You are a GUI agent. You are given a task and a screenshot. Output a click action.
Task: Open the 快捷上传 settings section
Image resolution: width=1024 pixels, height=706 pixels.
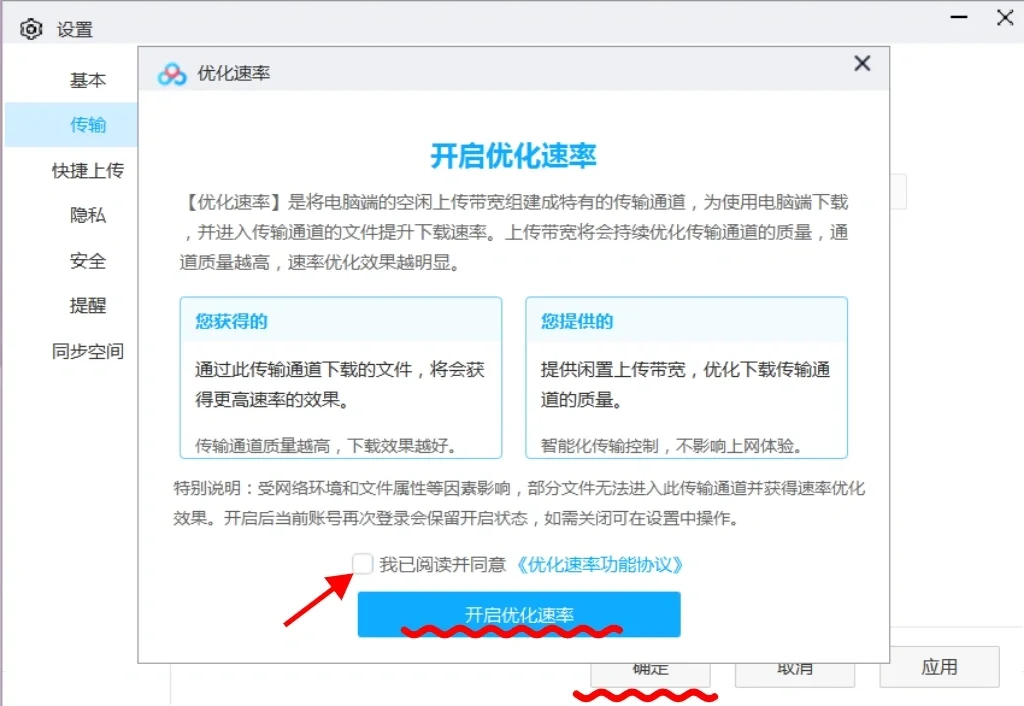point(87,170)
